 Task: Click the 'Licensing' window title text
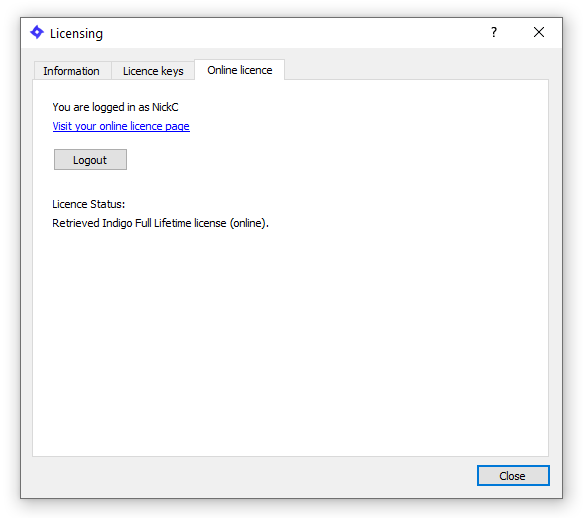click(76, 33)
